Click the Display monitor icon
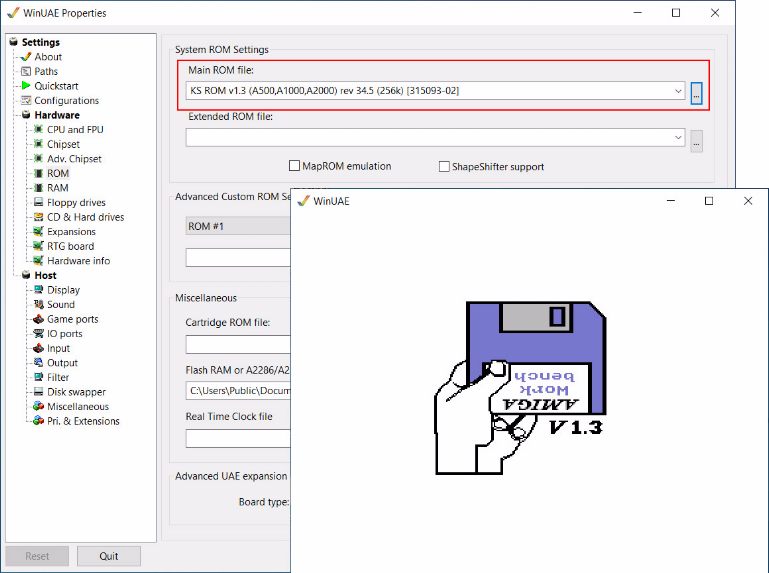 coord(38,290)
